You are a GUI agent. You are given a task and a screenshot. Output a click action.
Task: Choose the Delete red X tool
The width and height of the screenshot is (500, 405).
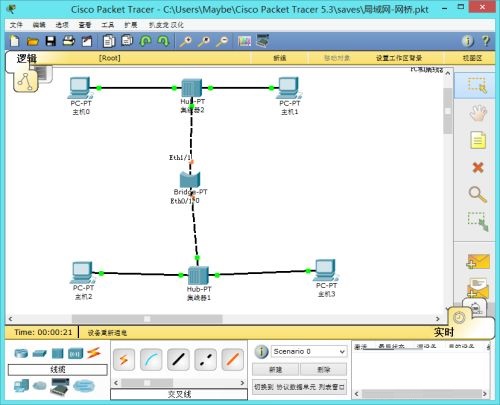coord(478,167)
